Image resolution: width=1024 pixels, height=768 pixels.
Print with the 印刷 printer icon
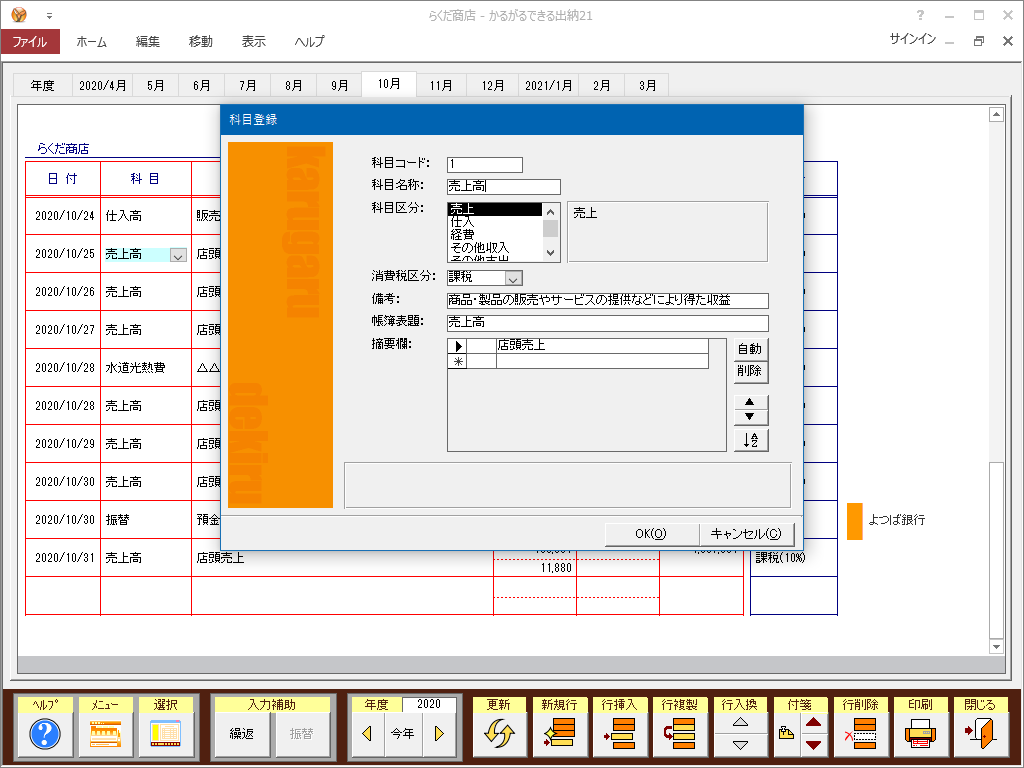point(920,733)
